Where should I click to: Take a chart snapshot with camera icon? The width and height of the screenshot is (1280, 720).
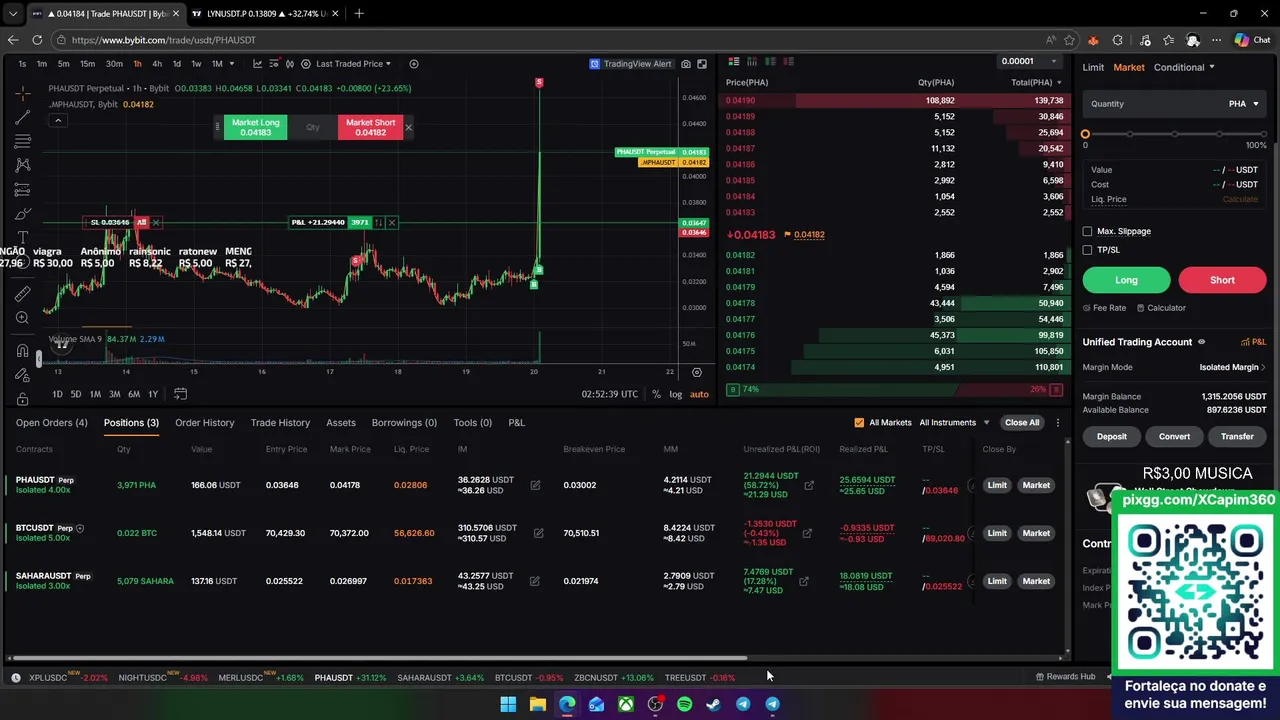tap(686, 64)
